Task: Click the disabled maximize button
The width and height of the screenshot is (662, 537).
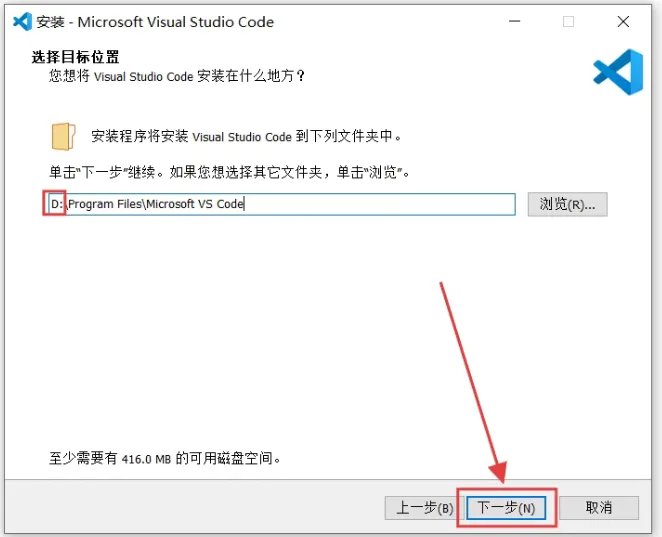Action: coord(569,22)
